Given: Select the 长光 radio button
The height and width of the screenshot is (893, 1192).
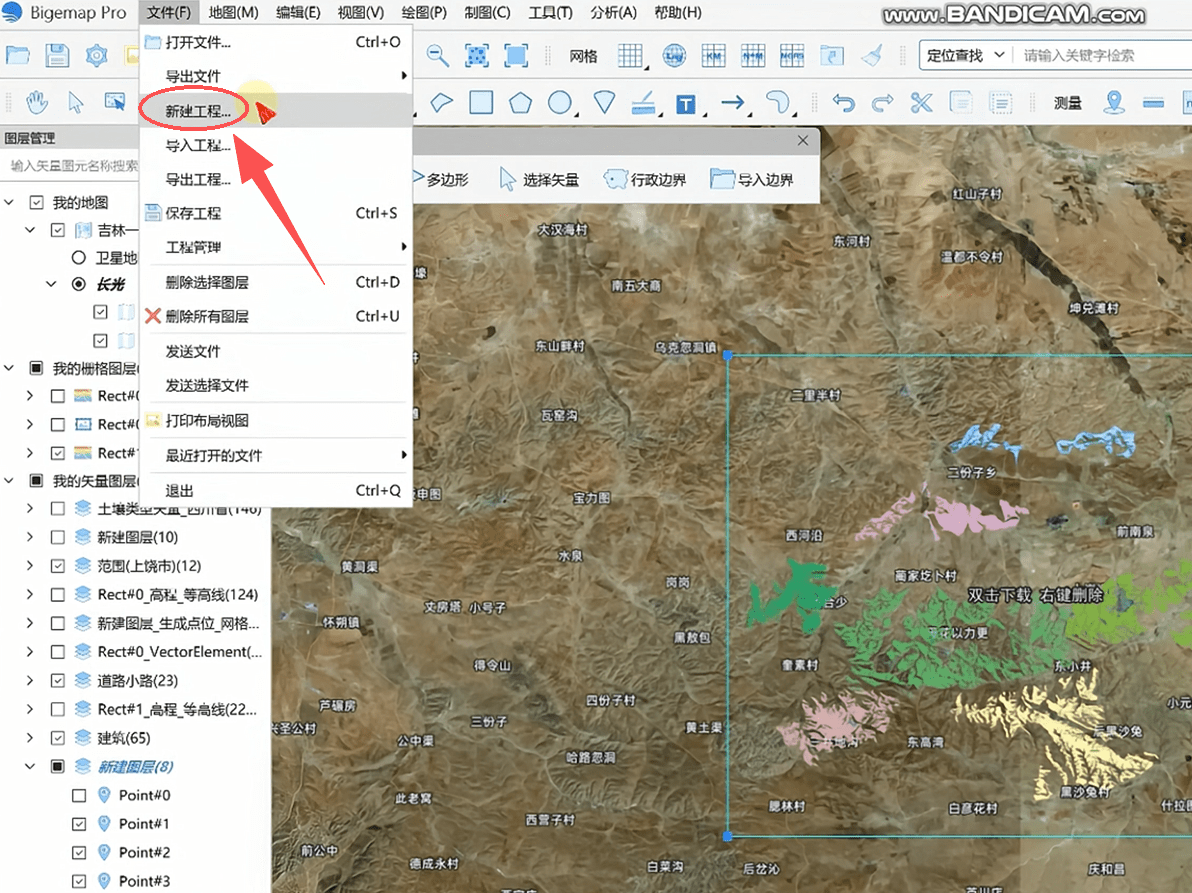Looking at the screenshot, I should (x=78, y=283).
